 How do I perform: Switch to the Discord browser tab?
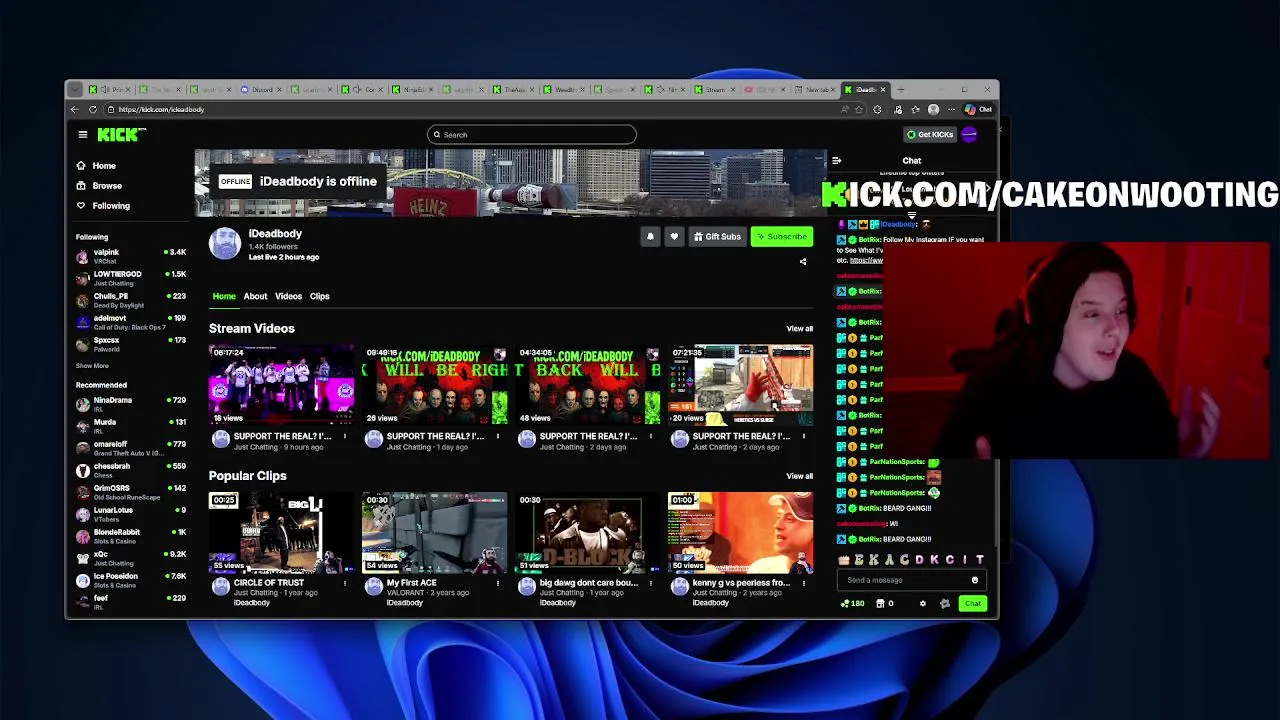pos(262,90)
